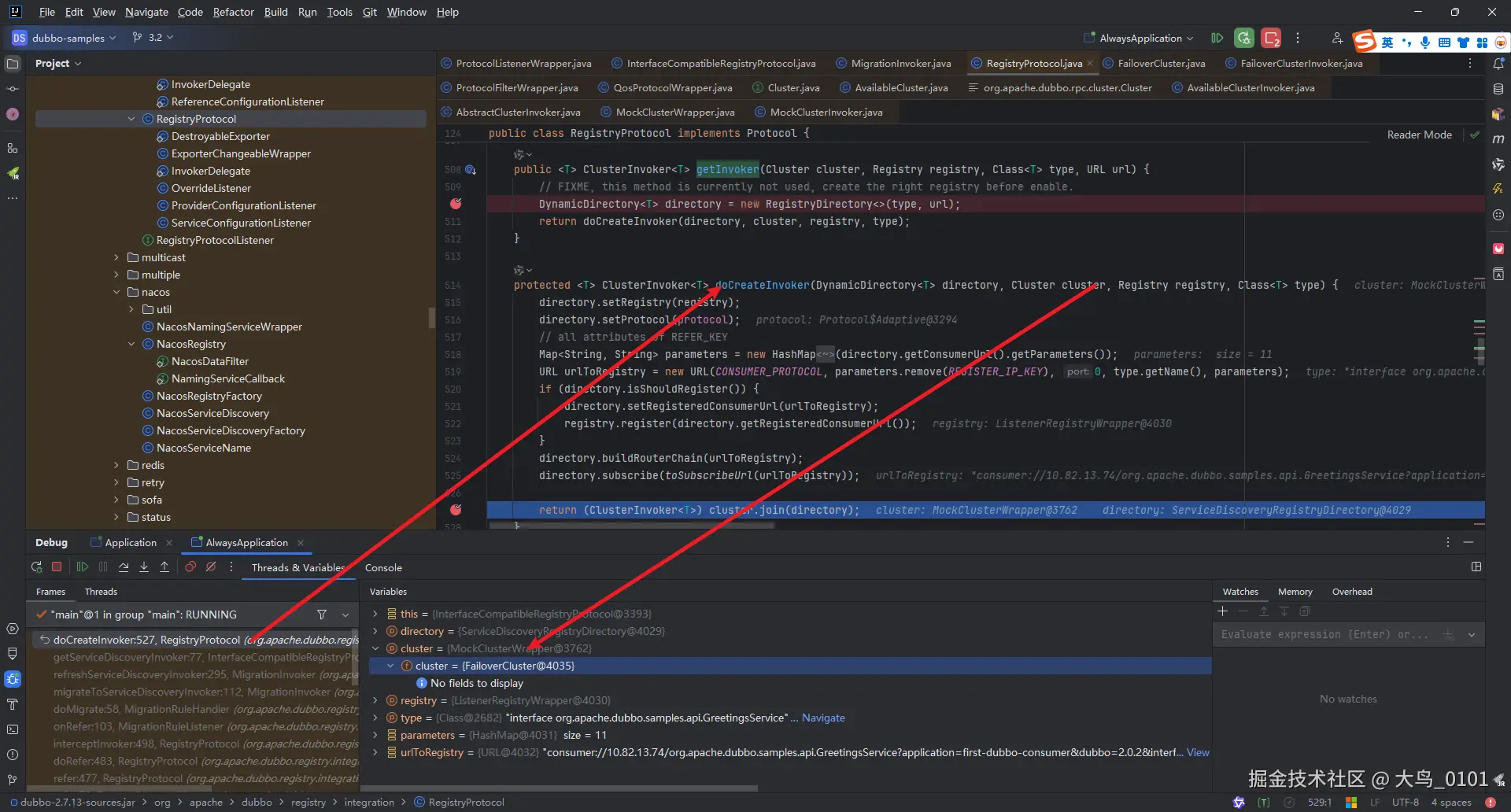
Task: Toggle Sogou input English/Chinese mode
Action: (1387, 42)
